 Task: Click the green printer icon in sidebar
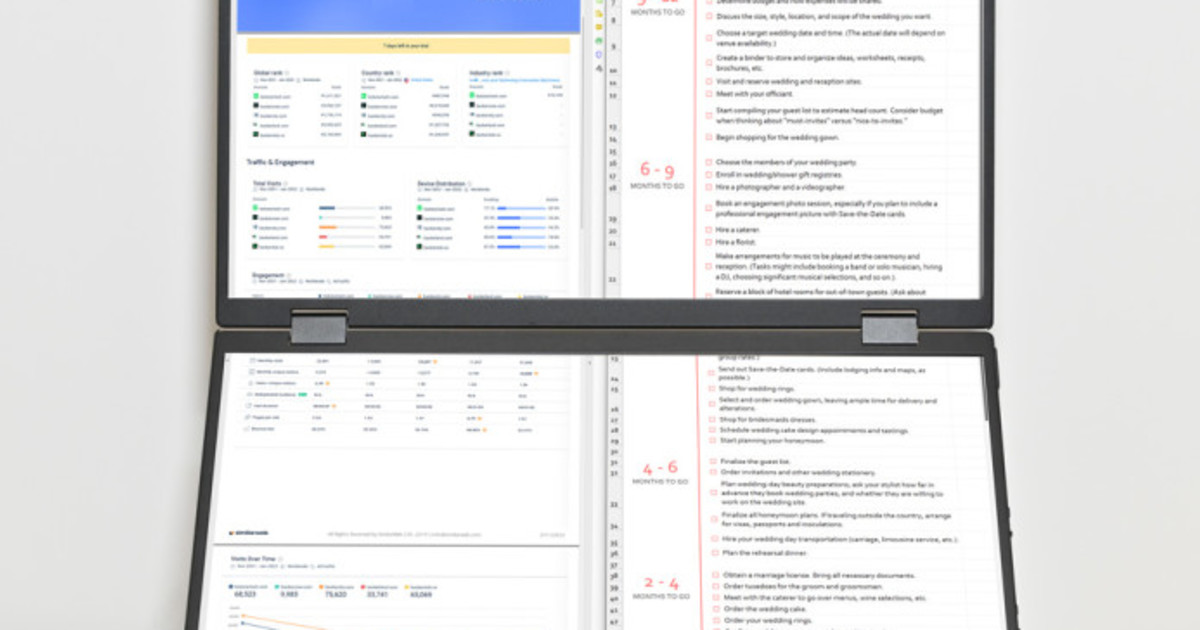point(599,41)
